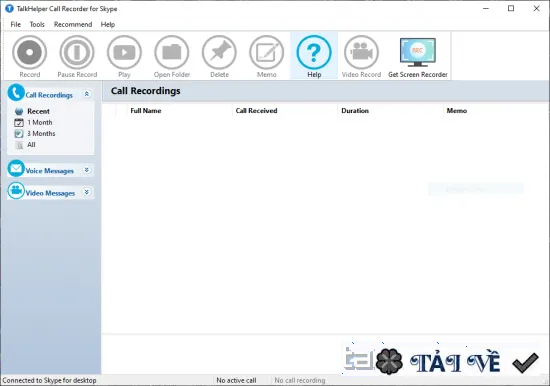The image size is (550, 386).
Task: Click the Help question mark icon
Action: pyautogui.click(x=314, y=53)
